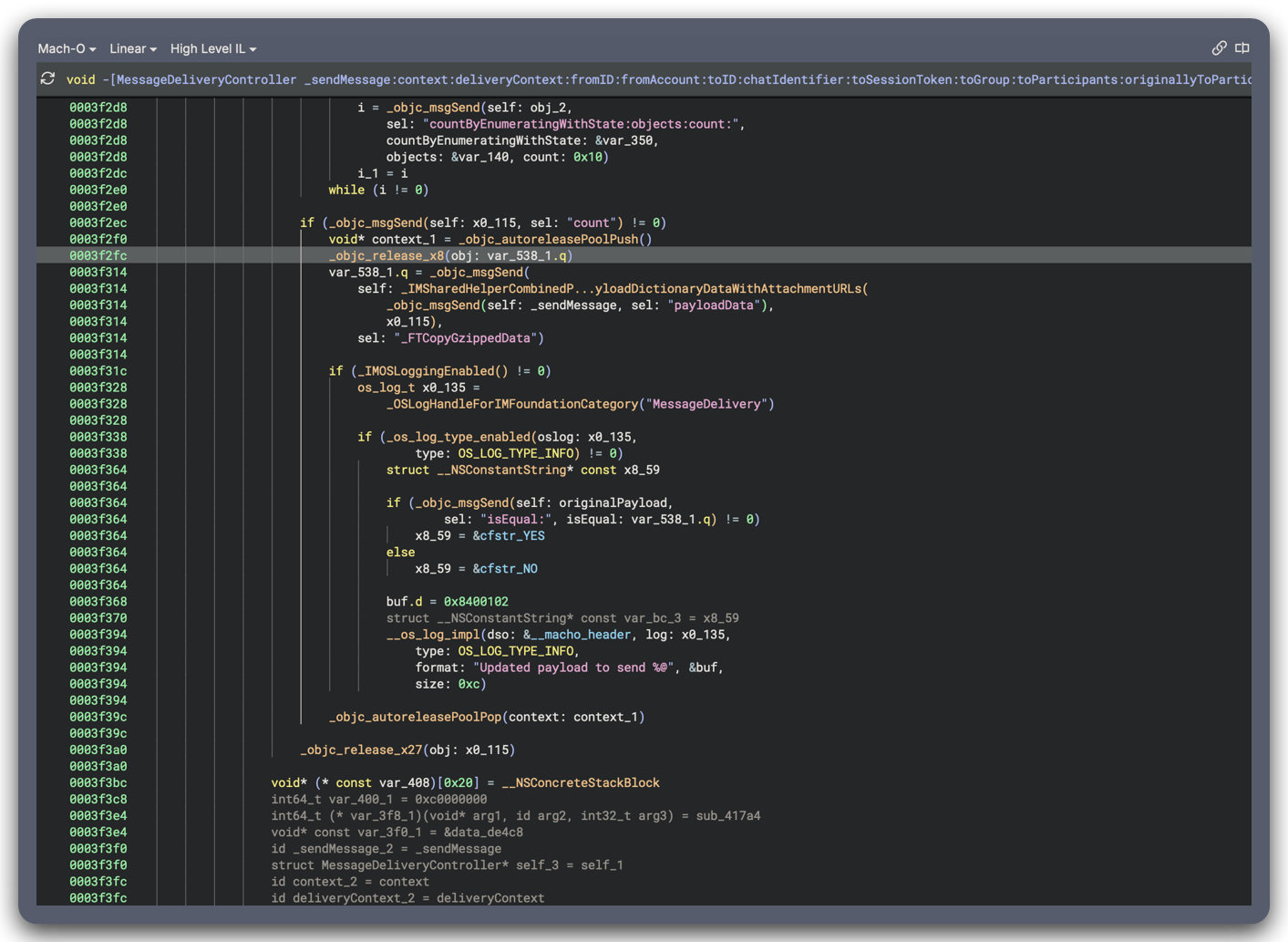Click the sync link chain icon
This screenshot has width=1288, height=942.
click(1219, 47)
